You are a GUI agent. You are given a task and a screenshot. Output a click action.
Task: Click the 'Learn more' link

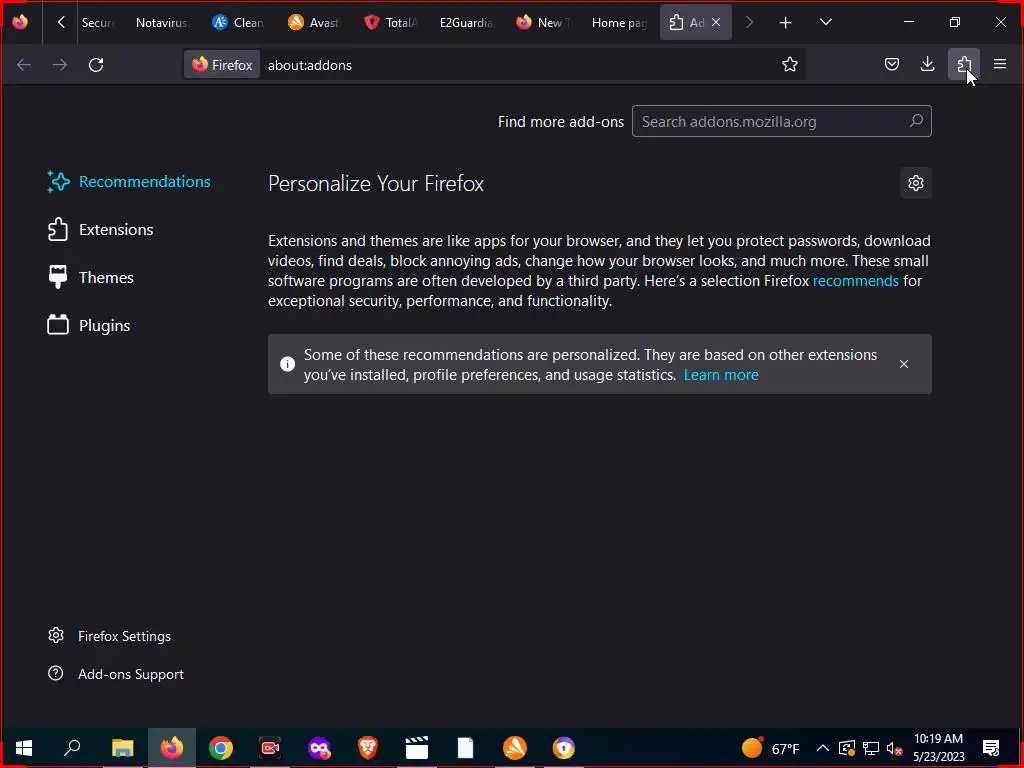[721, 375]
